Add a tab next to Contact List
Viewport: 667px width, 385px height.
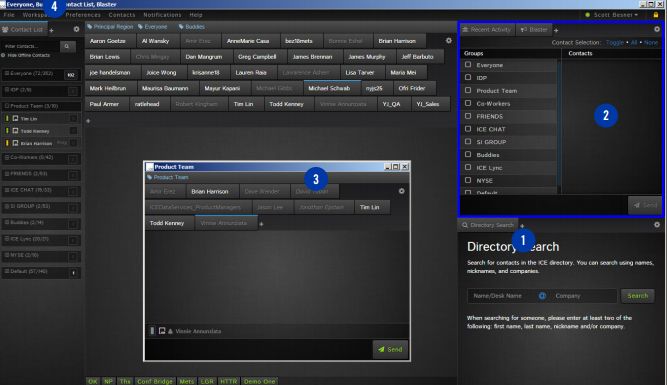51,30
